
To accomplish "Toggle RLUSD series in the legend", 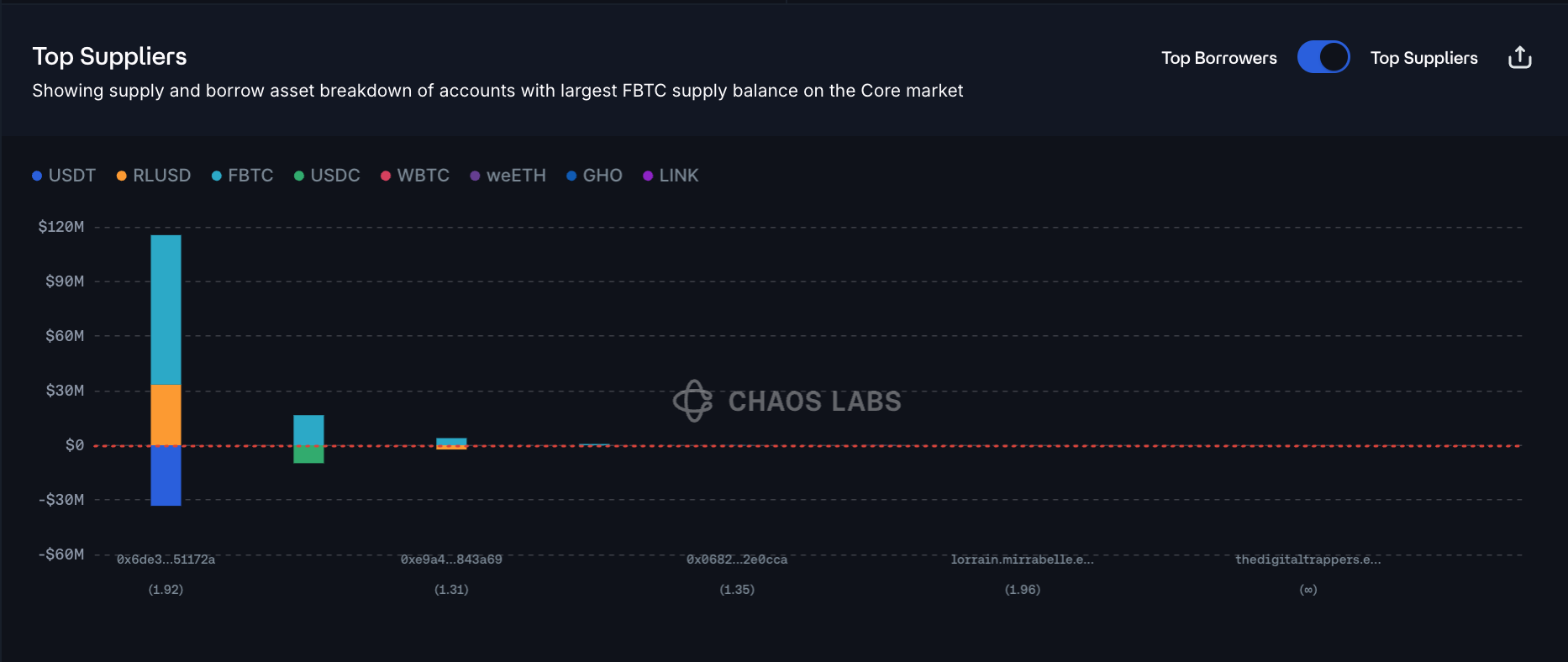I will point(154,176).
